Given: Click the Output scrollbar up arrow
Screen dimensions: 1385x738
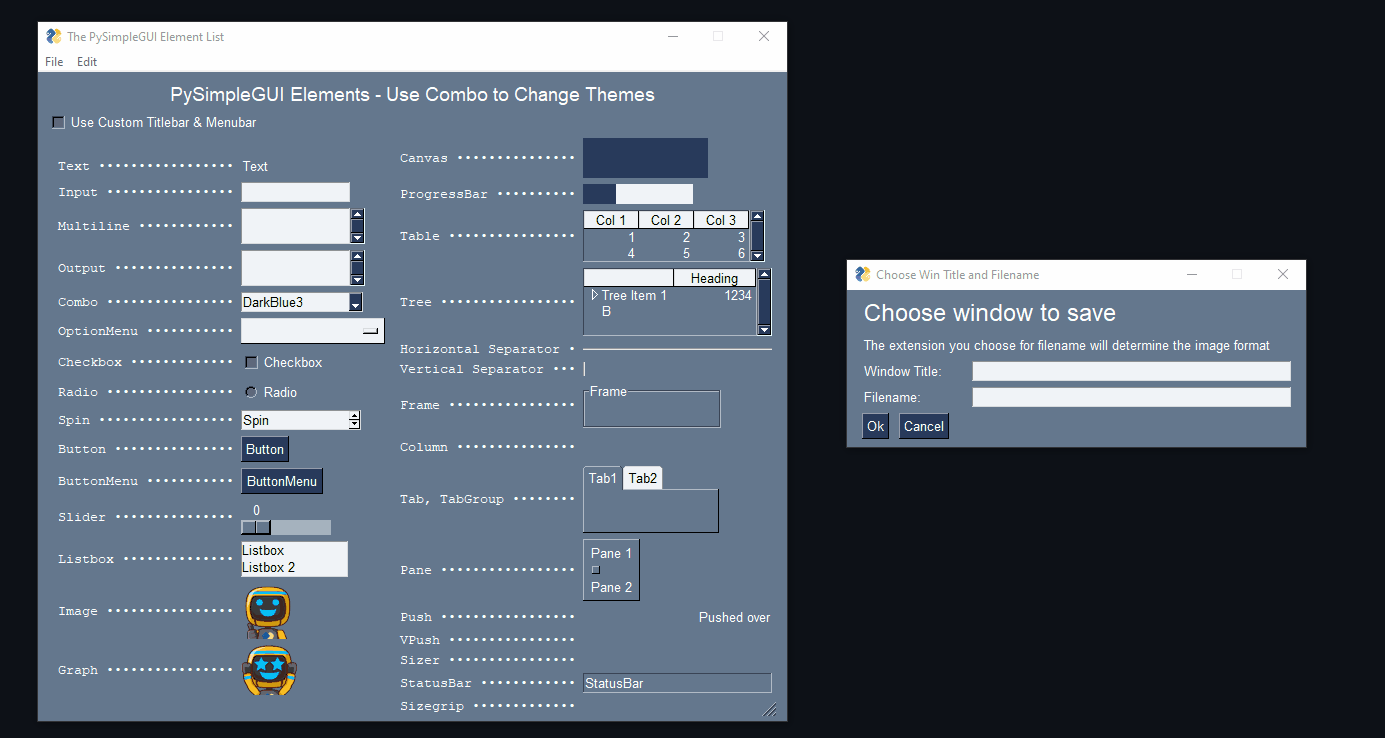Looking at the screenshot, I should pos(357,257).
